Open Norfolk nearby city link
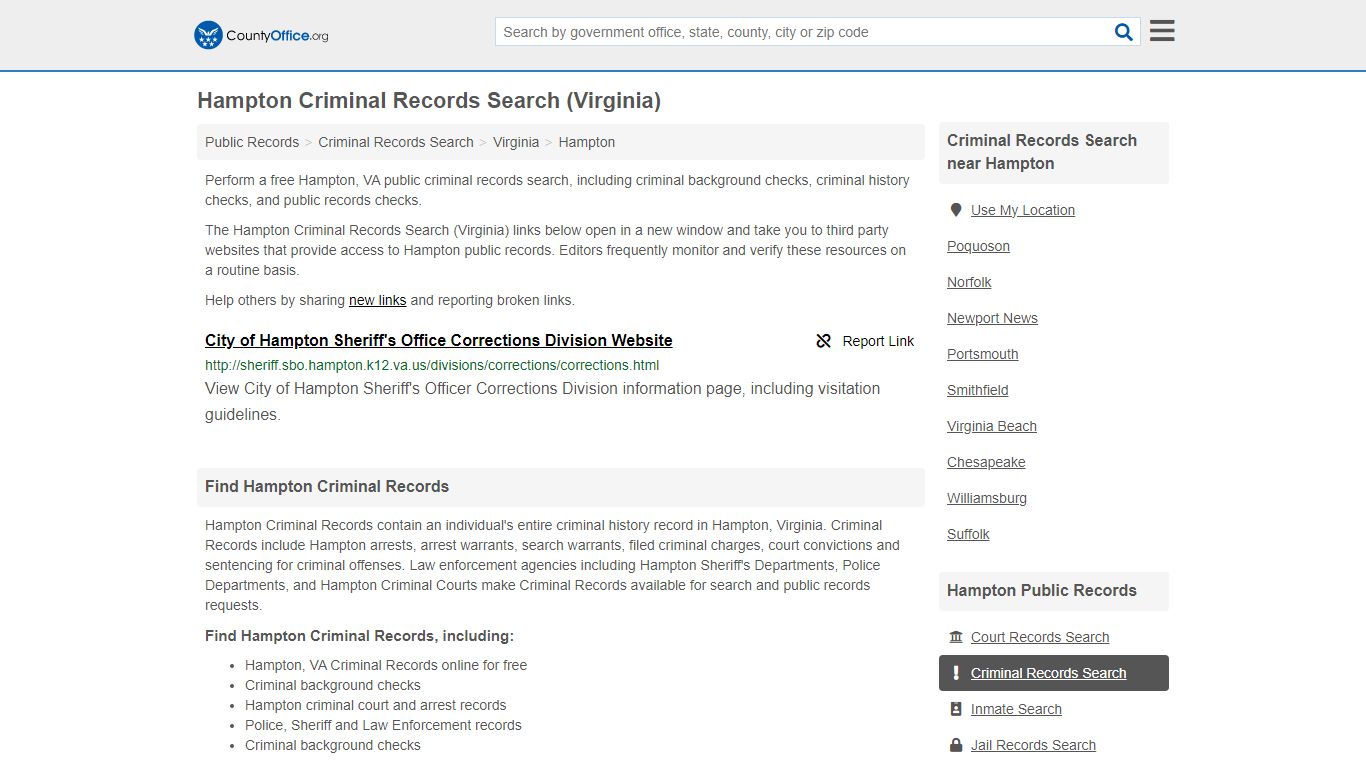Image resolution: width=1366 pixels, height=768 pixels. [969, 282]
